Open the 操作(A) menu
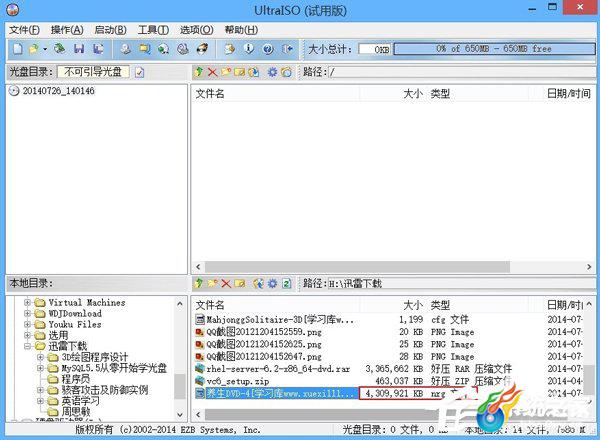 [x=67, y=30]
